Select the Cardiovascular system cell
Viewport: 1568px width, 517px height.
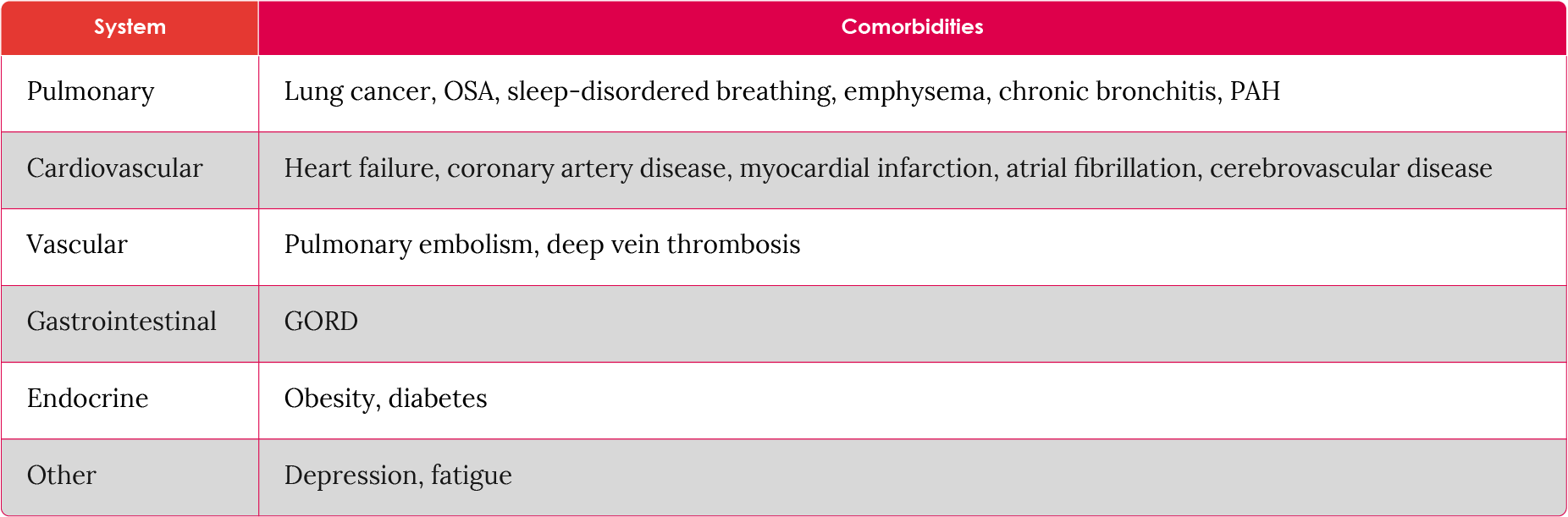(x=114, y=168)
